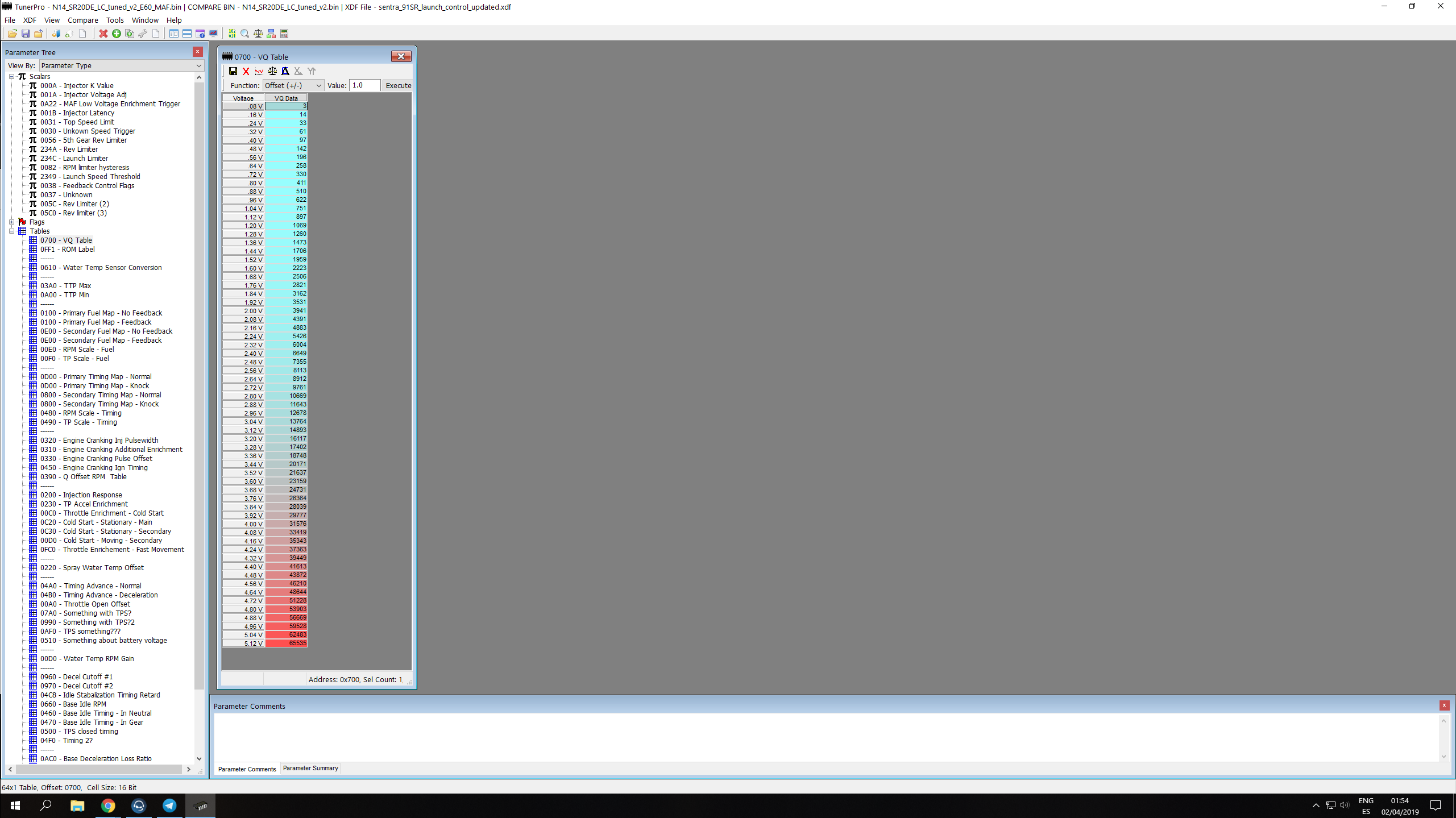The width and height of the screenshot is (1456, 818).
Task: Click the red X delete icon in main toolbar
Action: [103, 34]
